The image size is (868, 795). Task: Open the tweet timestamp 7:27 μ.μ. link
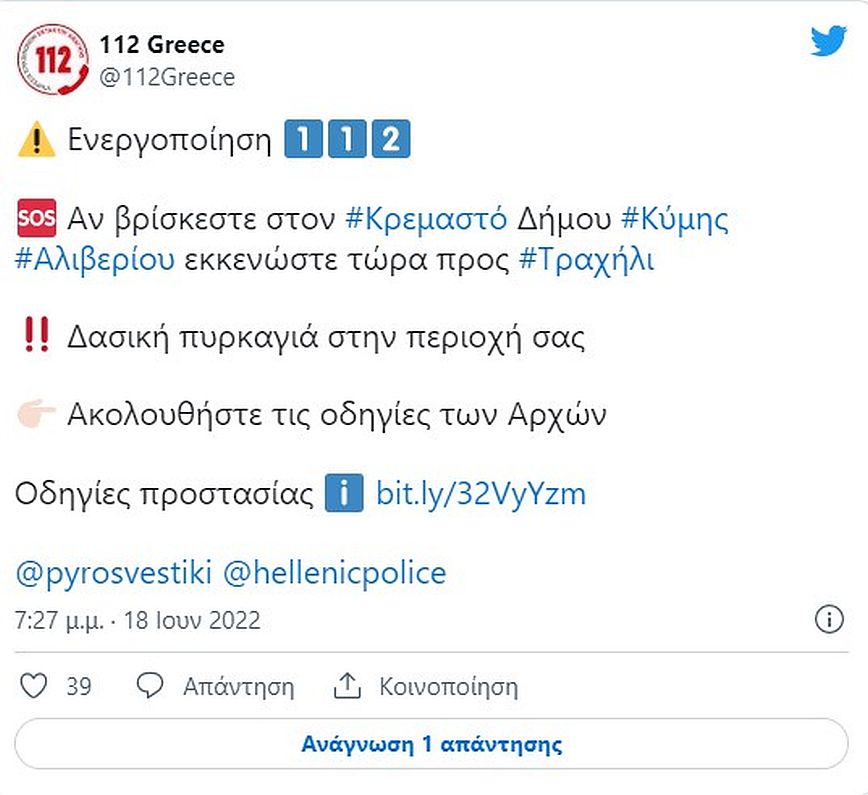138,620
